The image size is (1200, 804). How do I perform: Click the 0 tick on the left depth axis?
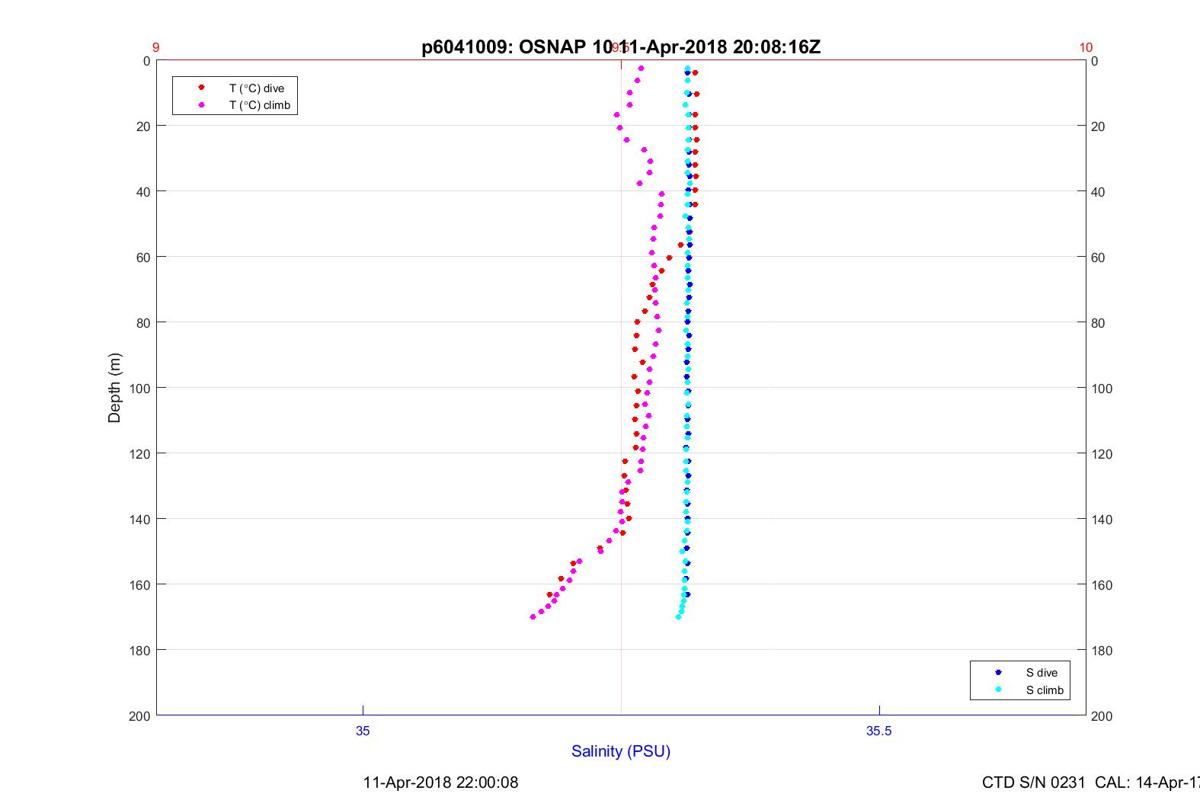[146, 61]
